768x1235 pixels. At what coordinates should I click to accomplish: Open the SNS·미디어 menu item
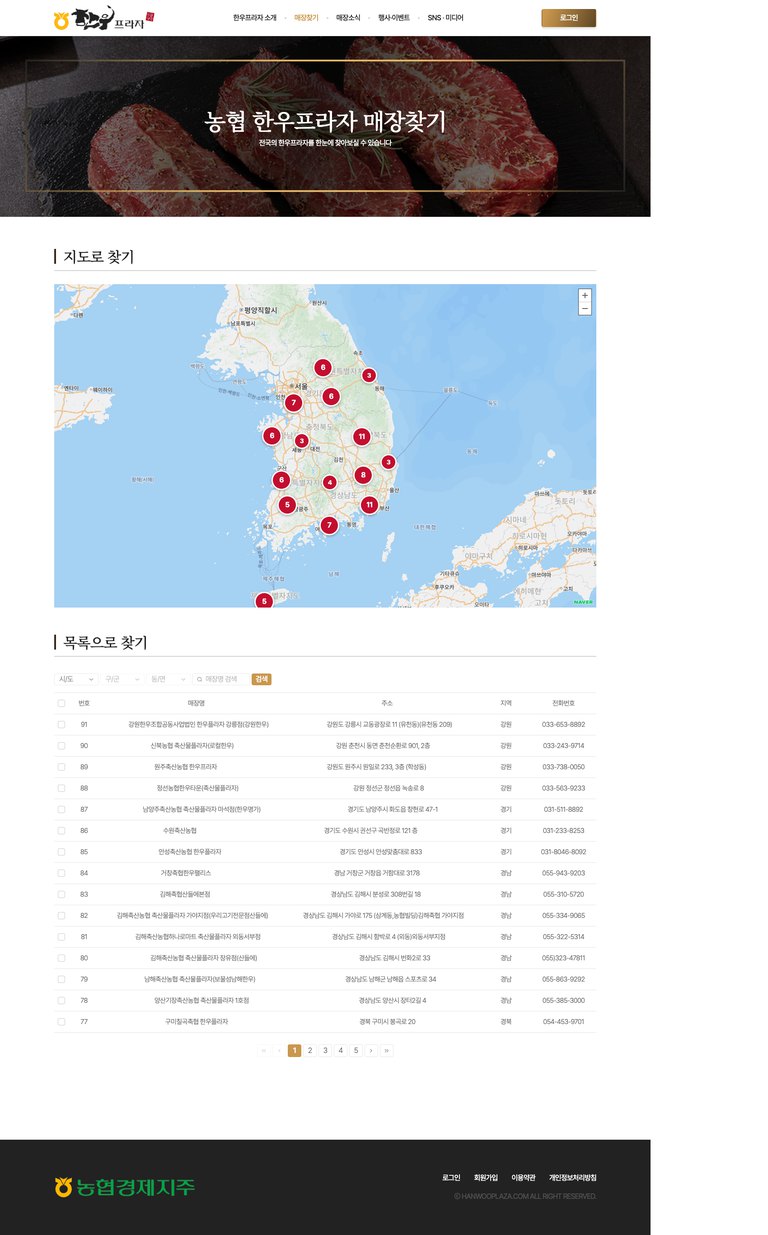tap(445, 18)
